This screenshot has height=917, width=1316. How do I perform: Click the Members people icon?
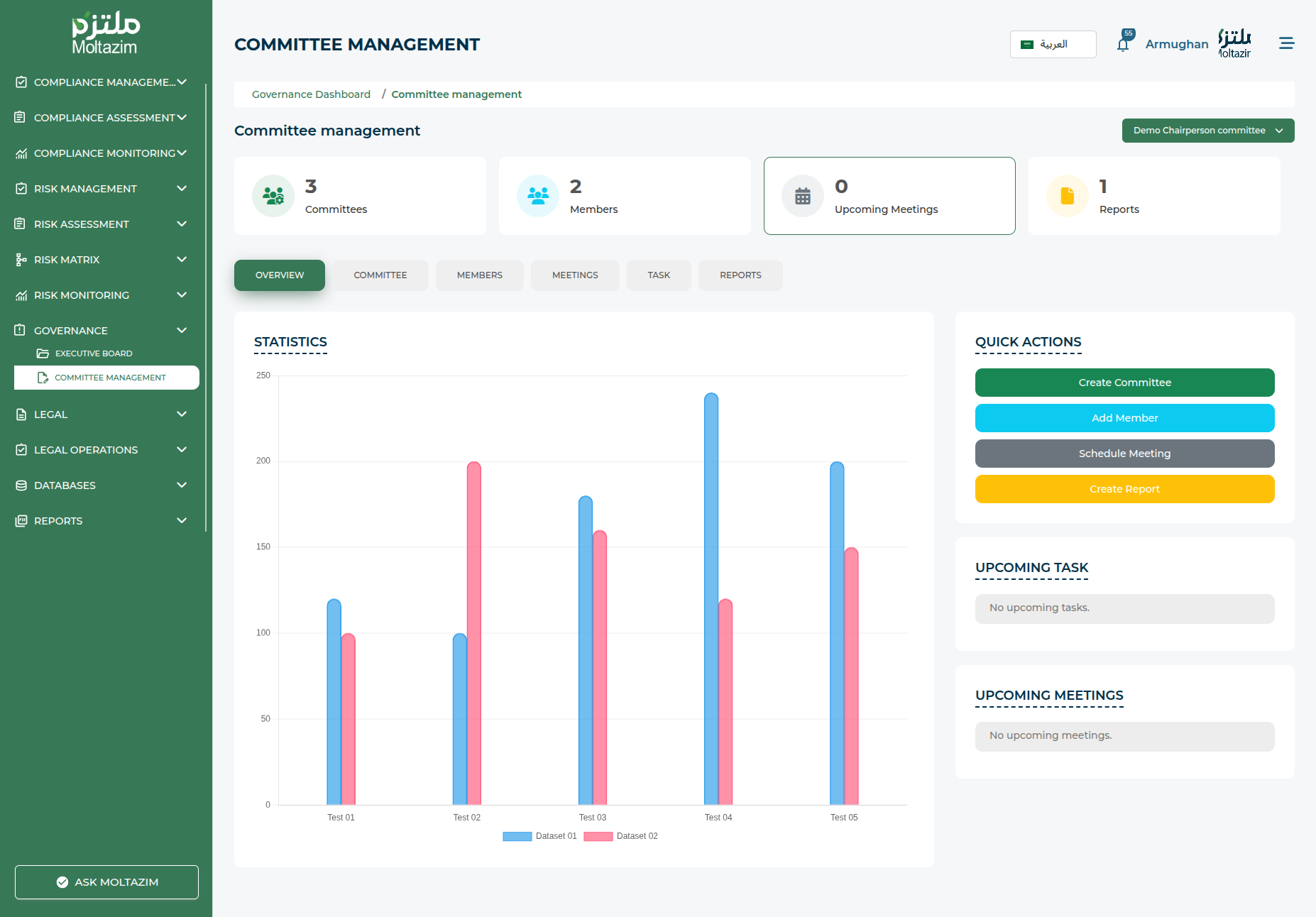(538, 196)
